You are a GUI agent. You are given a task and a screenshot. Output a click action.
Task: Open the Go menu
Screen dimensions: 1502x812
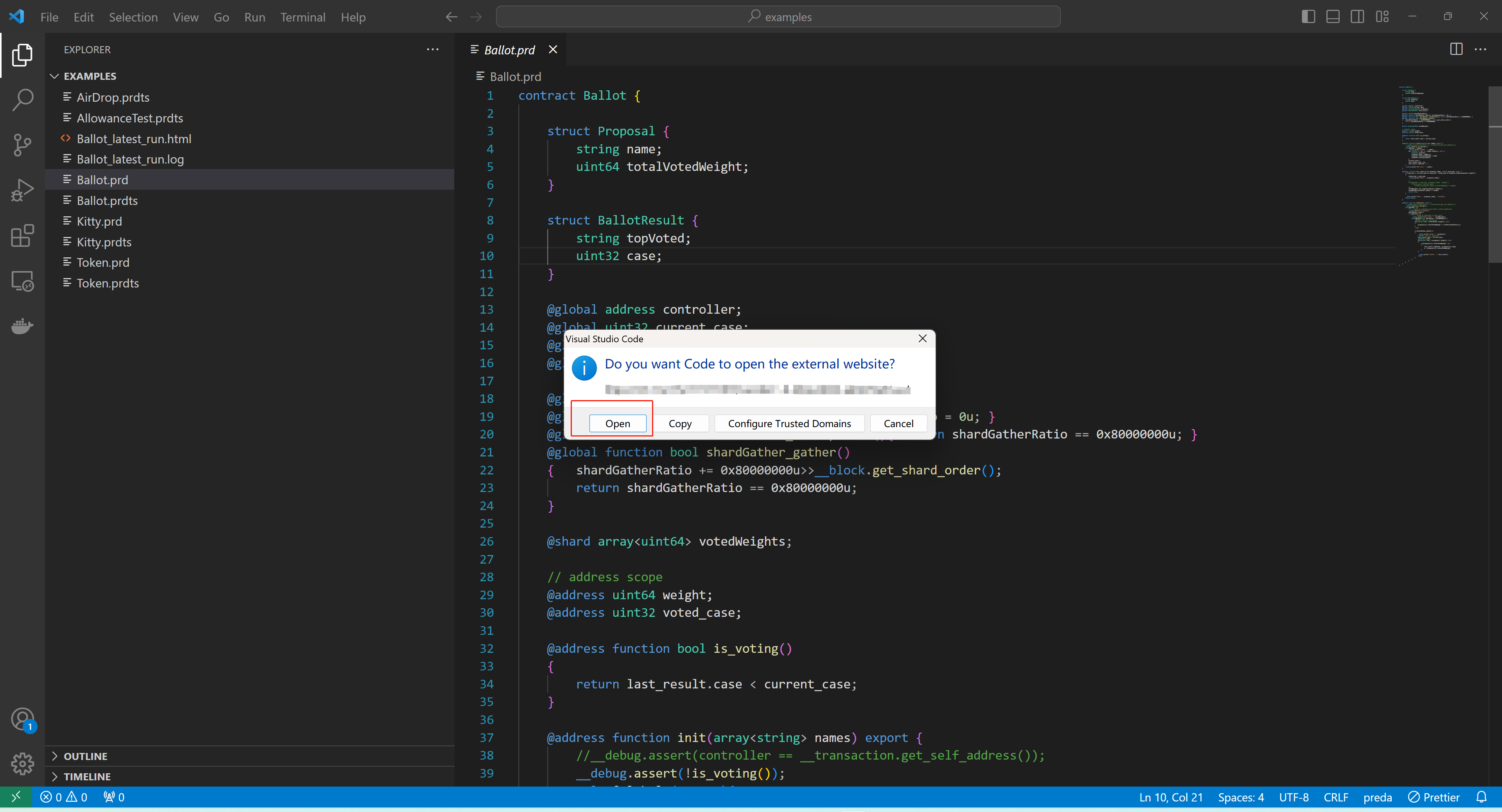point(221,17)
